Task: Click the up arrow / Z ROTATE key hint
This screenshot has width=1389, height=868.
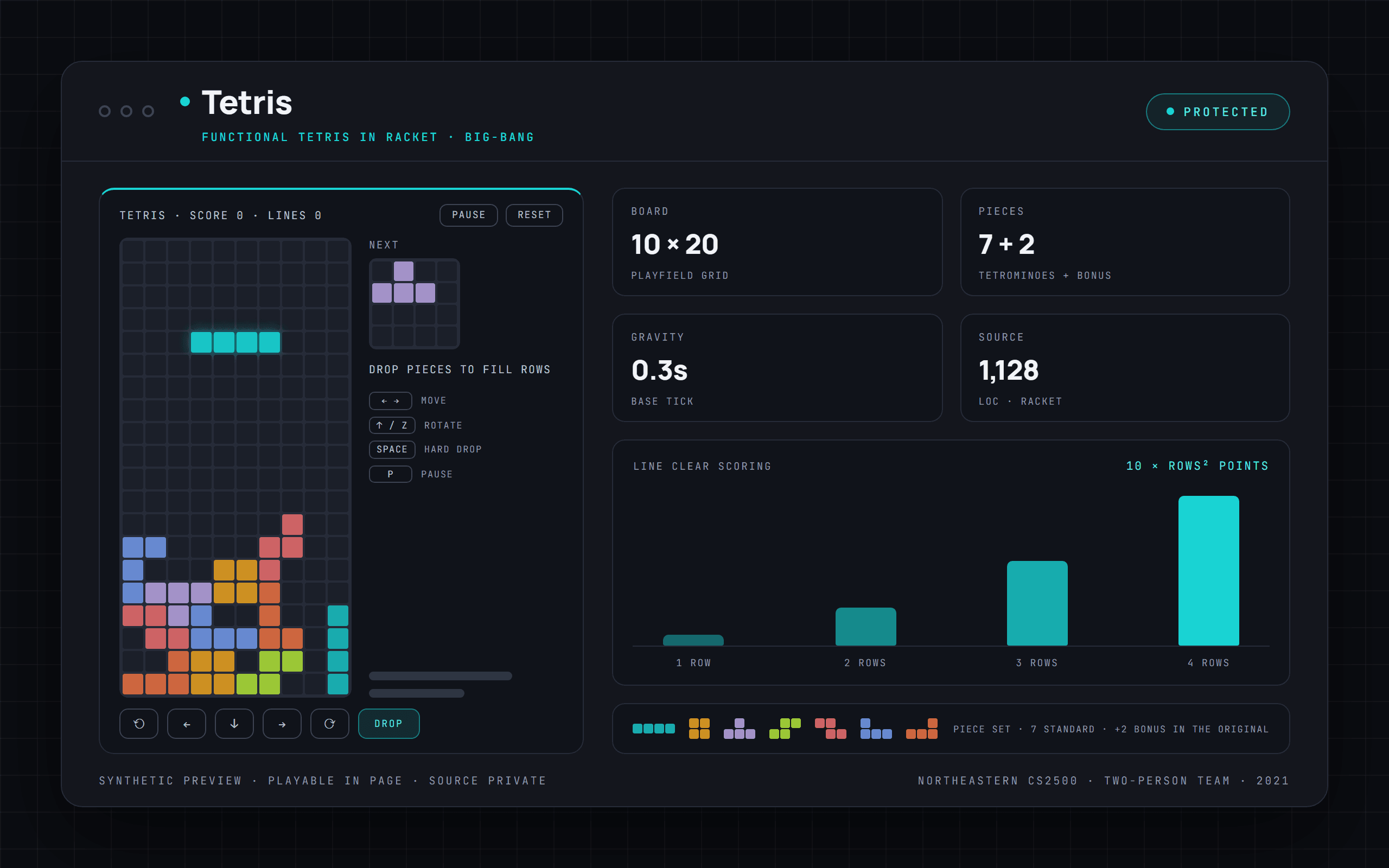Action: [x=392, y=425]
